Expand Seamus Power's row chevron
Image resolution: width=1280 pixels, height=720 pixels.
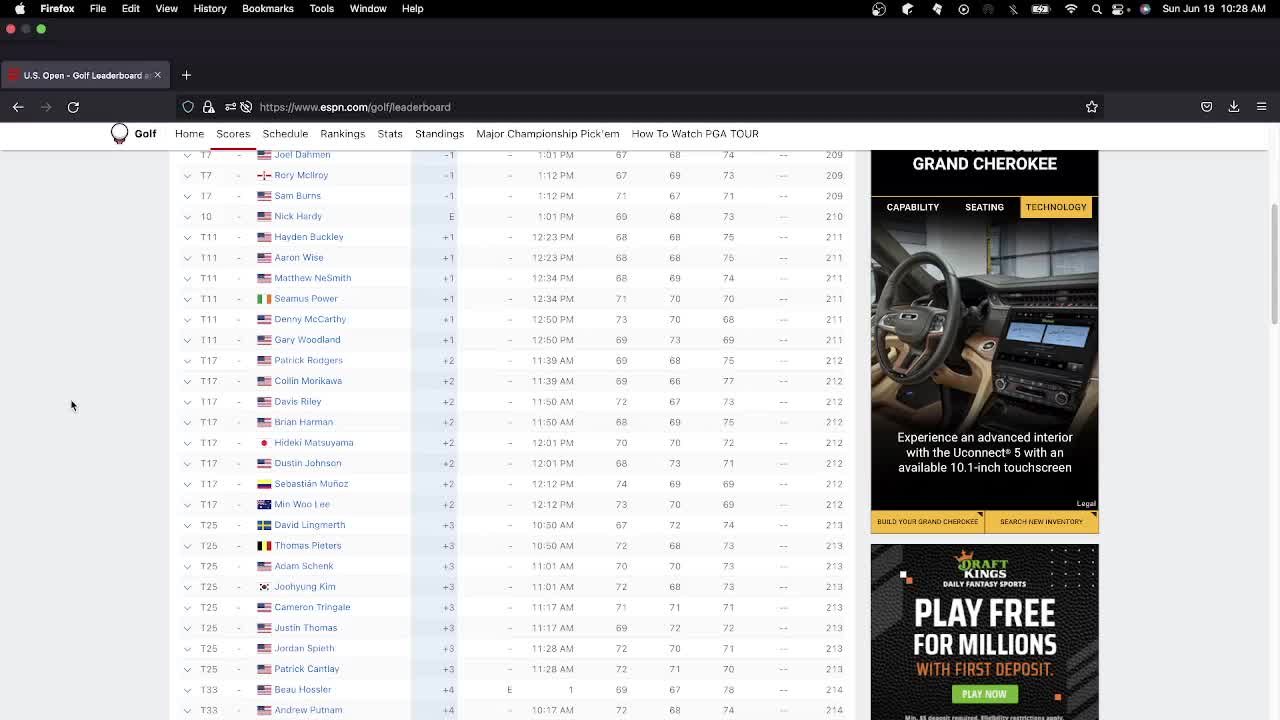tap(187, 299)
